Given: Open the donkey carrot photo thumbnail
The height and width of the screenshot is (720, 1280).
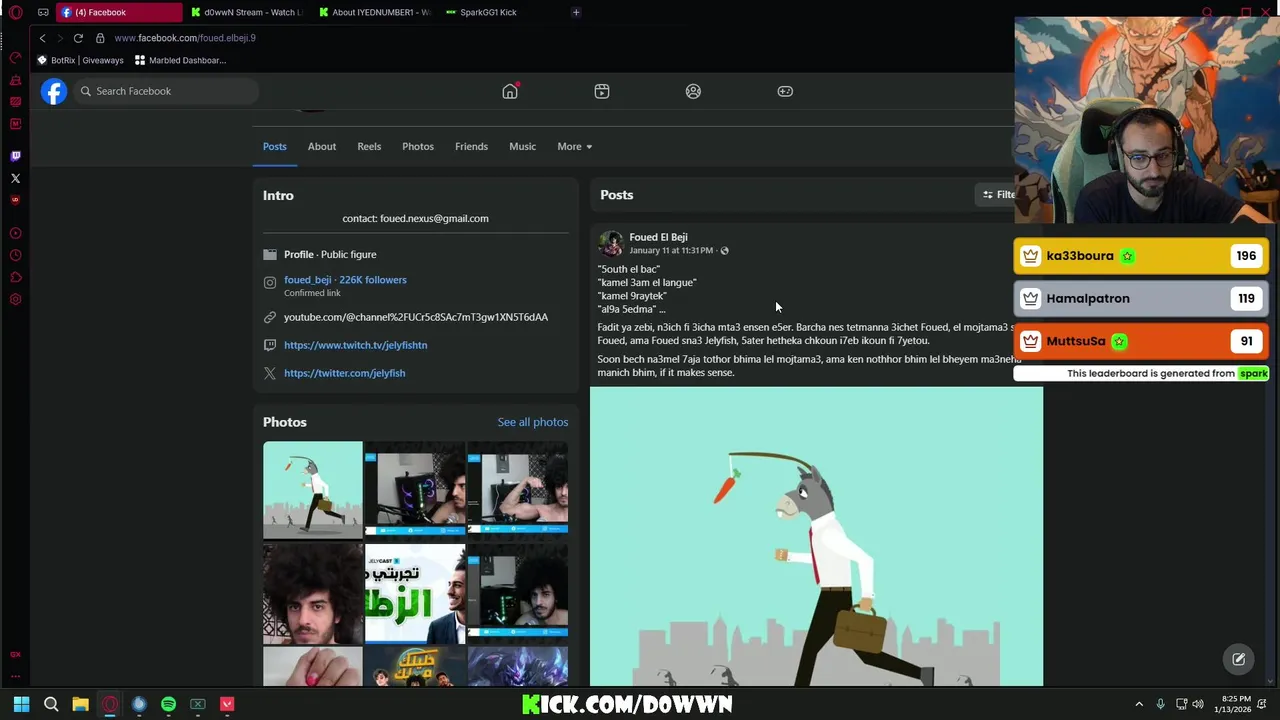Looking at the screenshot, I should coord(313,490).
